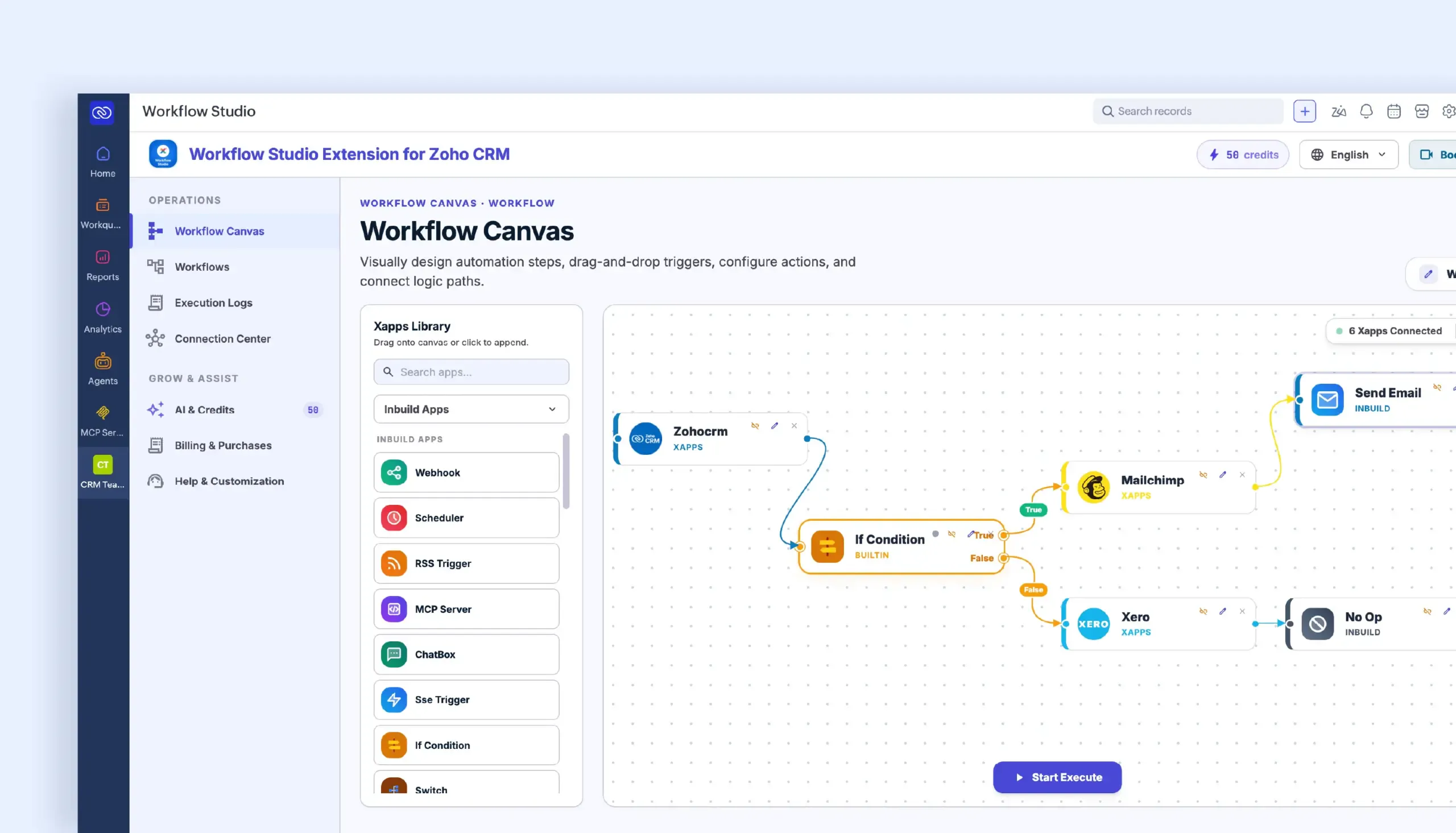Select Workflow Canvas in Operations menu
Viewport: 1456px width, 833px height.
tap(235, 231)
